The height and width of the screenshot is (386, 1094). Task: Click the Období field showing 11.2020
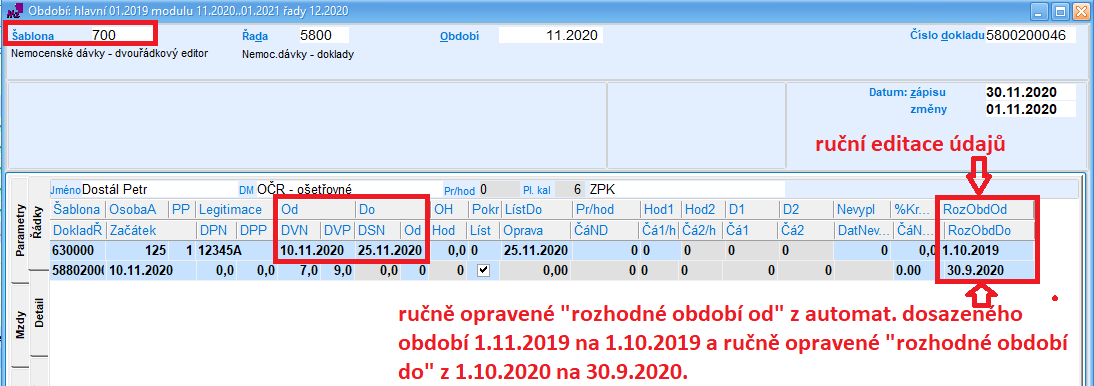550,36
